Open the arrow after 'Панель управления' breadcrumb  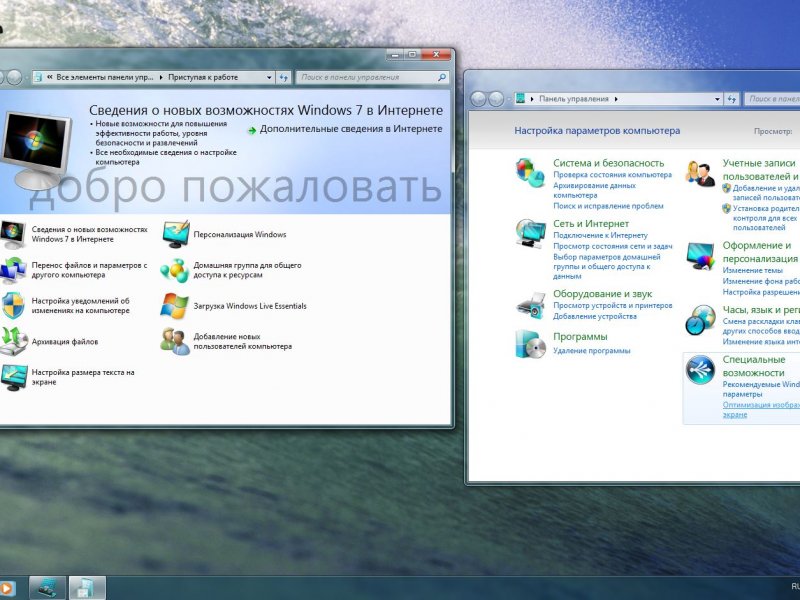tap(616, 99)
